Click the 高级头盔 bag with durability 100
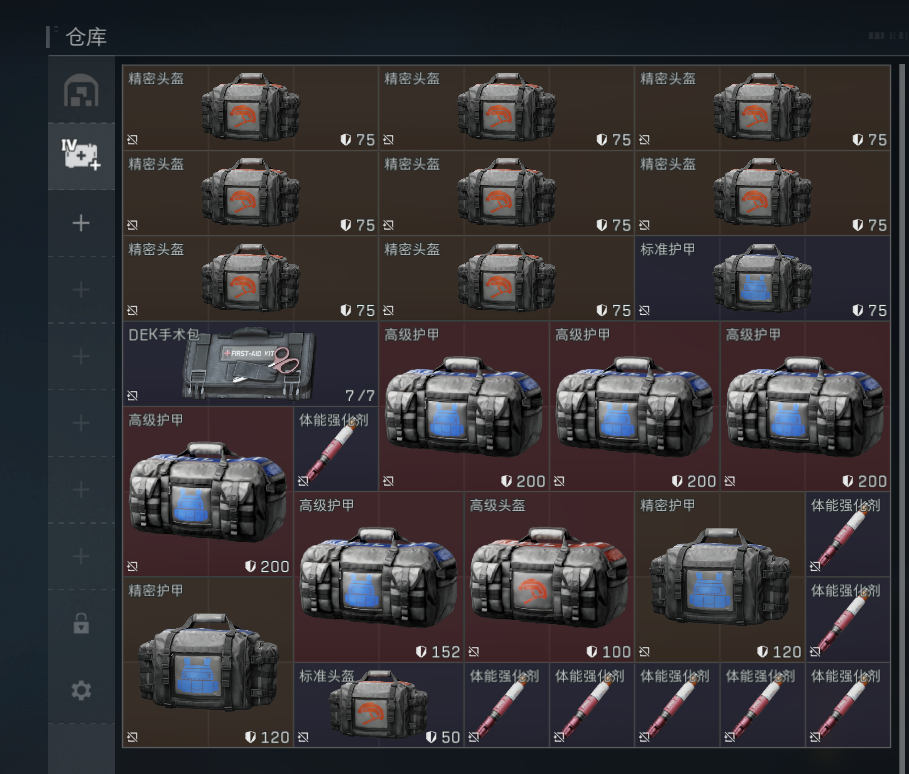Image resolution: width=909 pixels, height=774 pixels. [x=549, y=577]
